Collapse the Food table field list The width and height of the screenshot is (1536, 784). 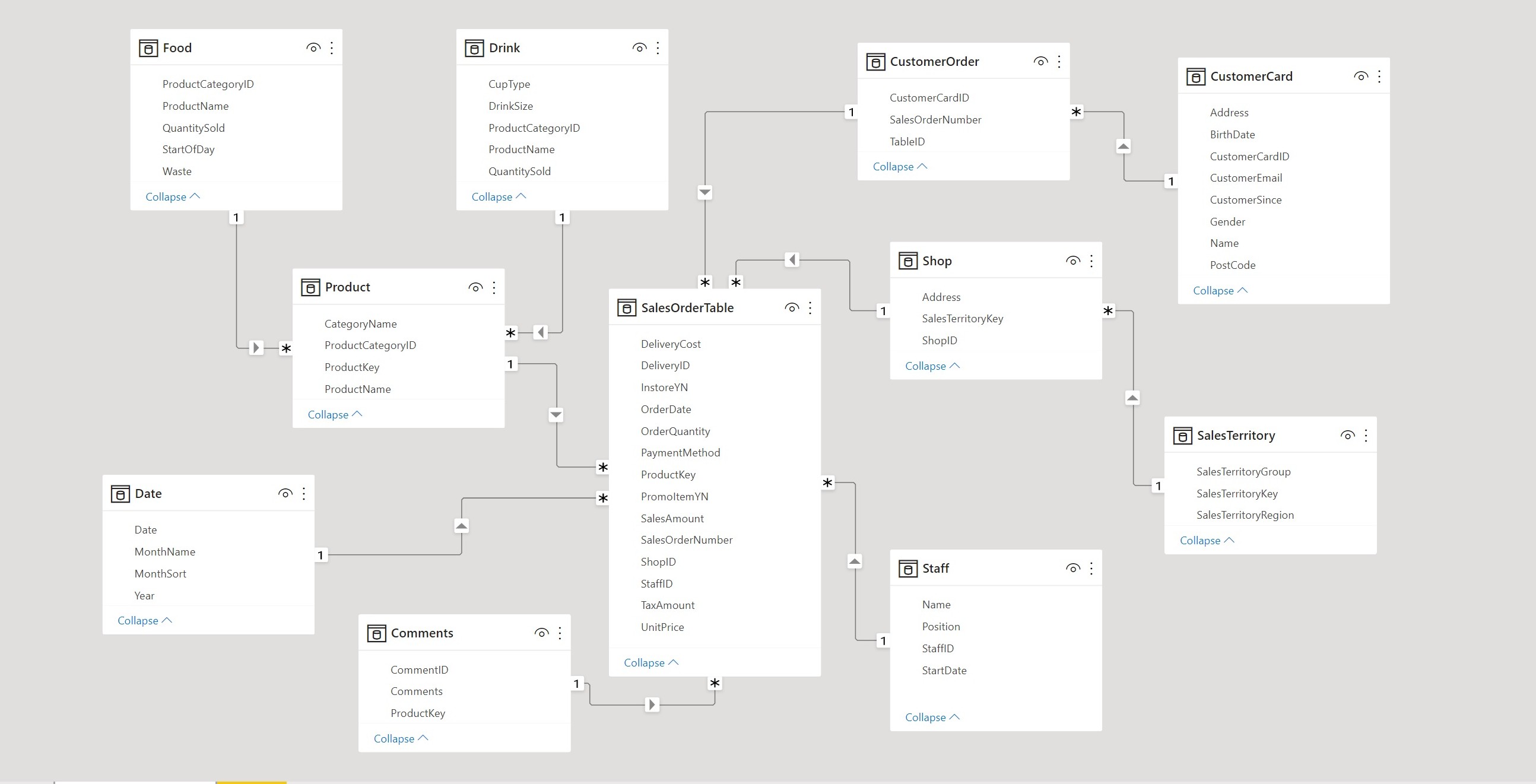tap(172, 196)
